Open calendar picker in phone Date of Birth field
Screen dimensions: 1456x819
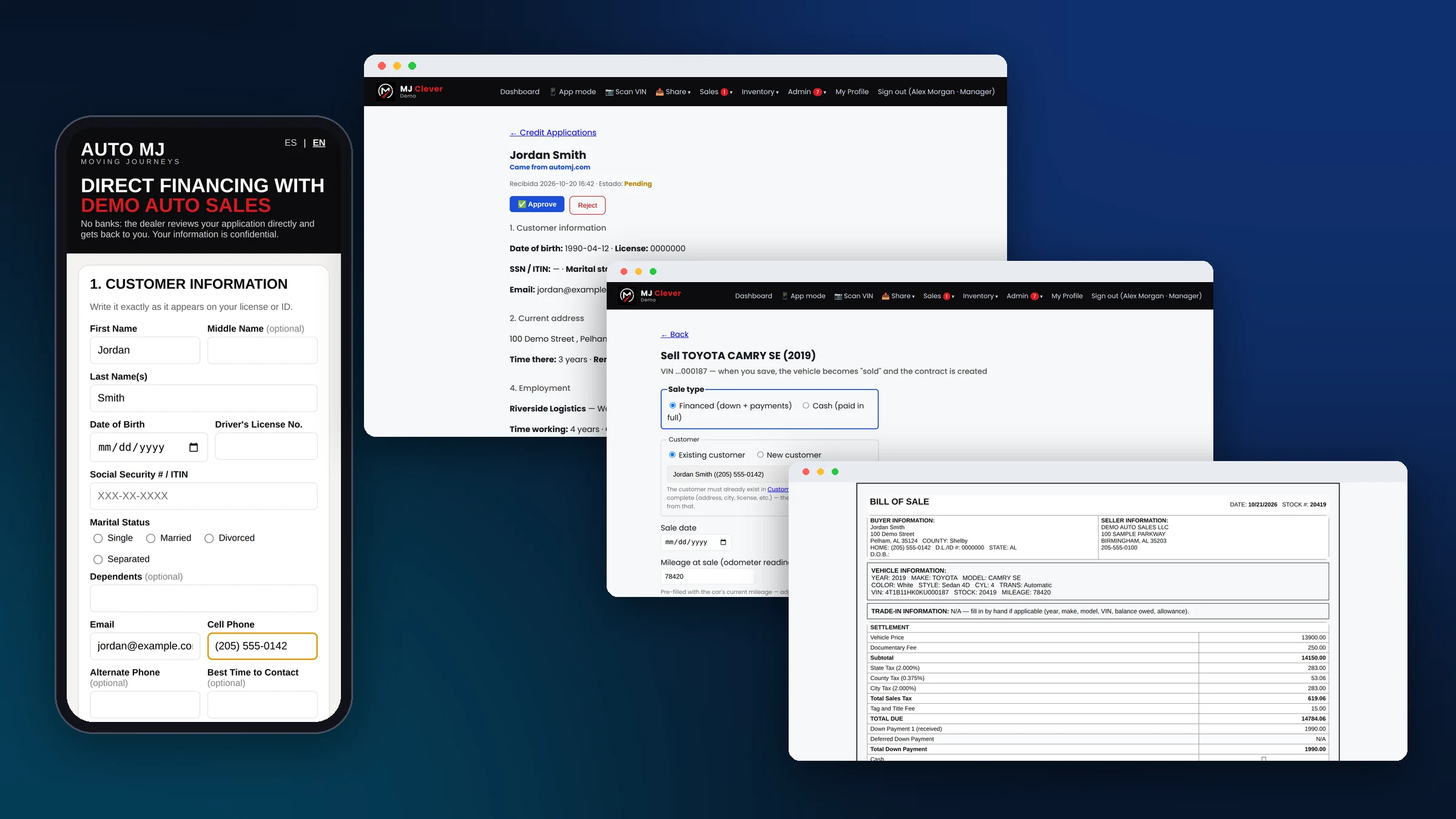[194, 447]
